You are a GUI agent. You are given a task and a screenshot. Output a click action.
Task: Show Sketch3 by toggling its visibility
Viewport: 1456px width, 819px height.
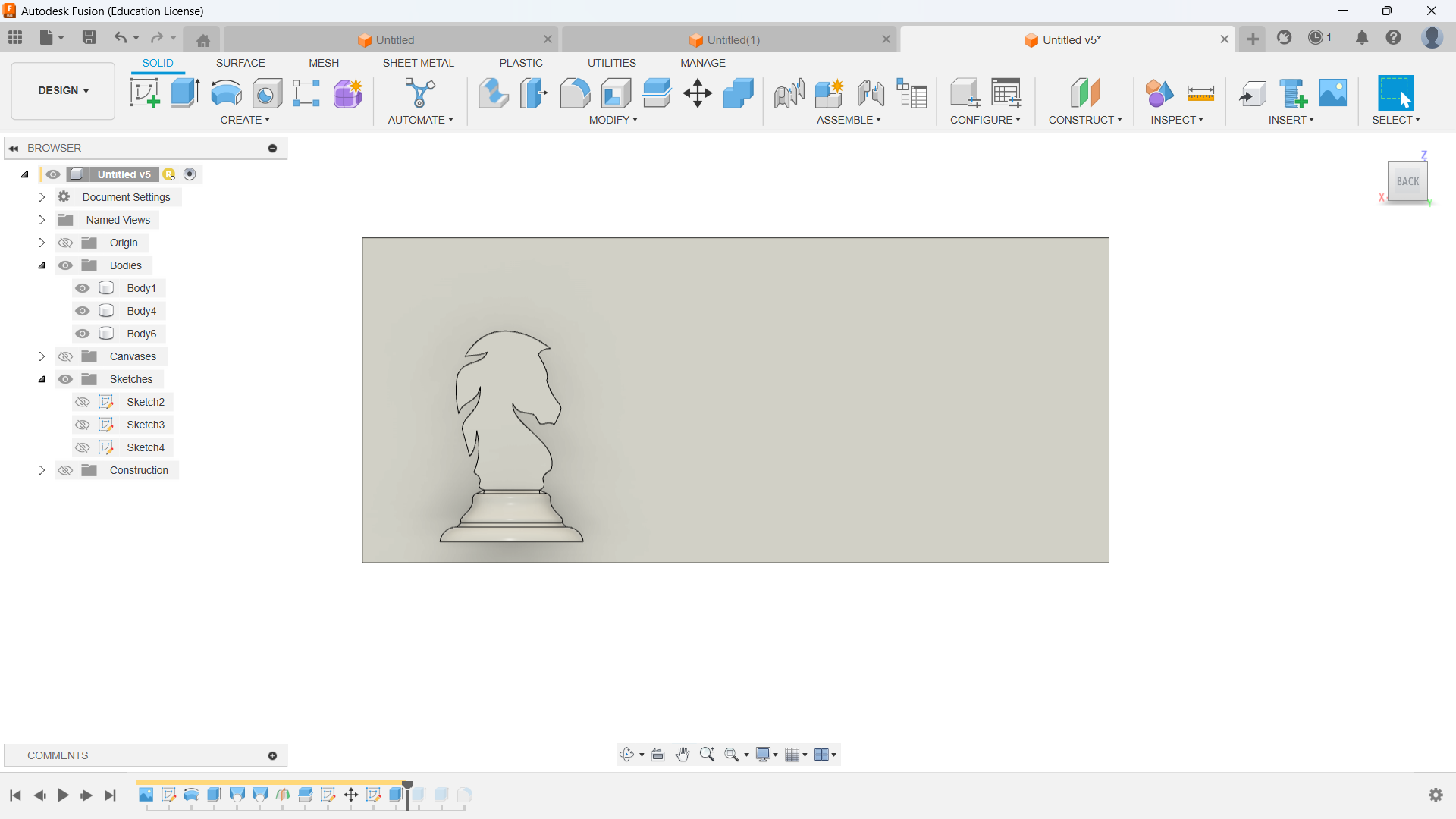(x=83, y=425)
